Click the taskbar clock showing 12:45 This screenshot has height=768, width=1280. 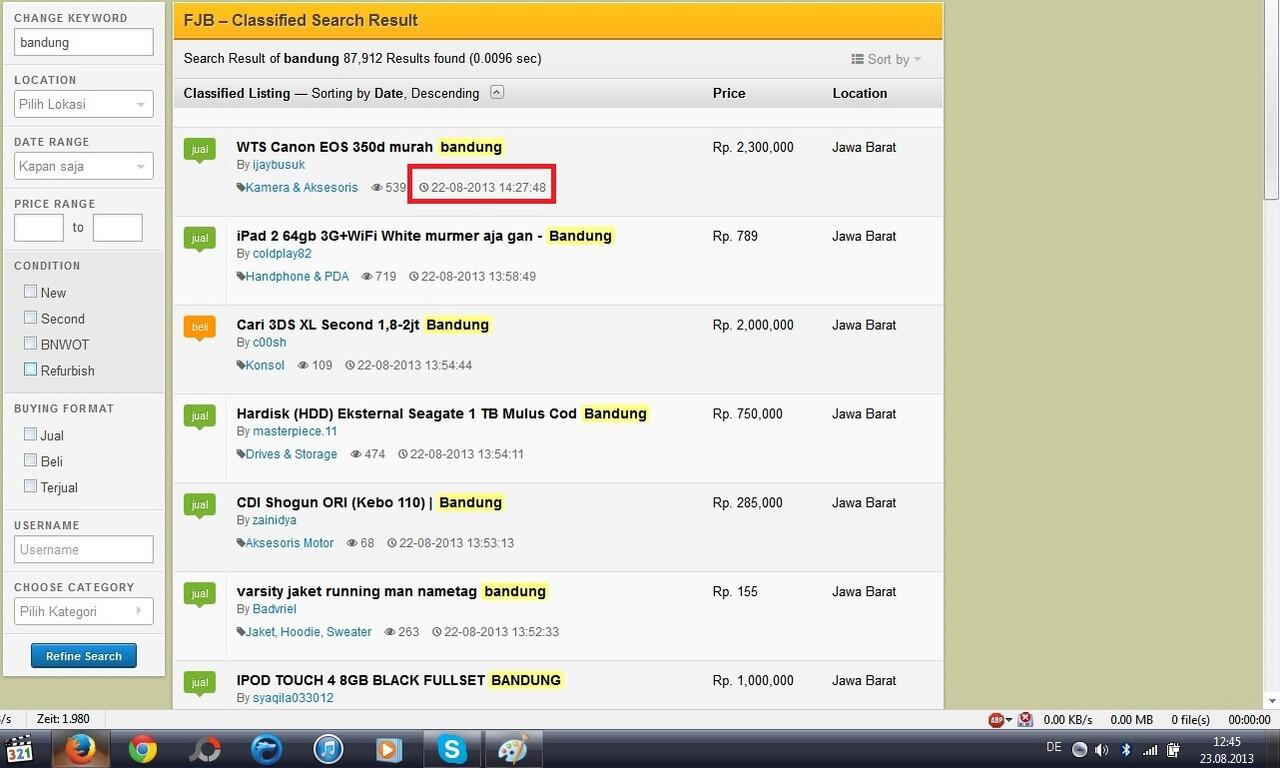click(x=1226, y=750)
